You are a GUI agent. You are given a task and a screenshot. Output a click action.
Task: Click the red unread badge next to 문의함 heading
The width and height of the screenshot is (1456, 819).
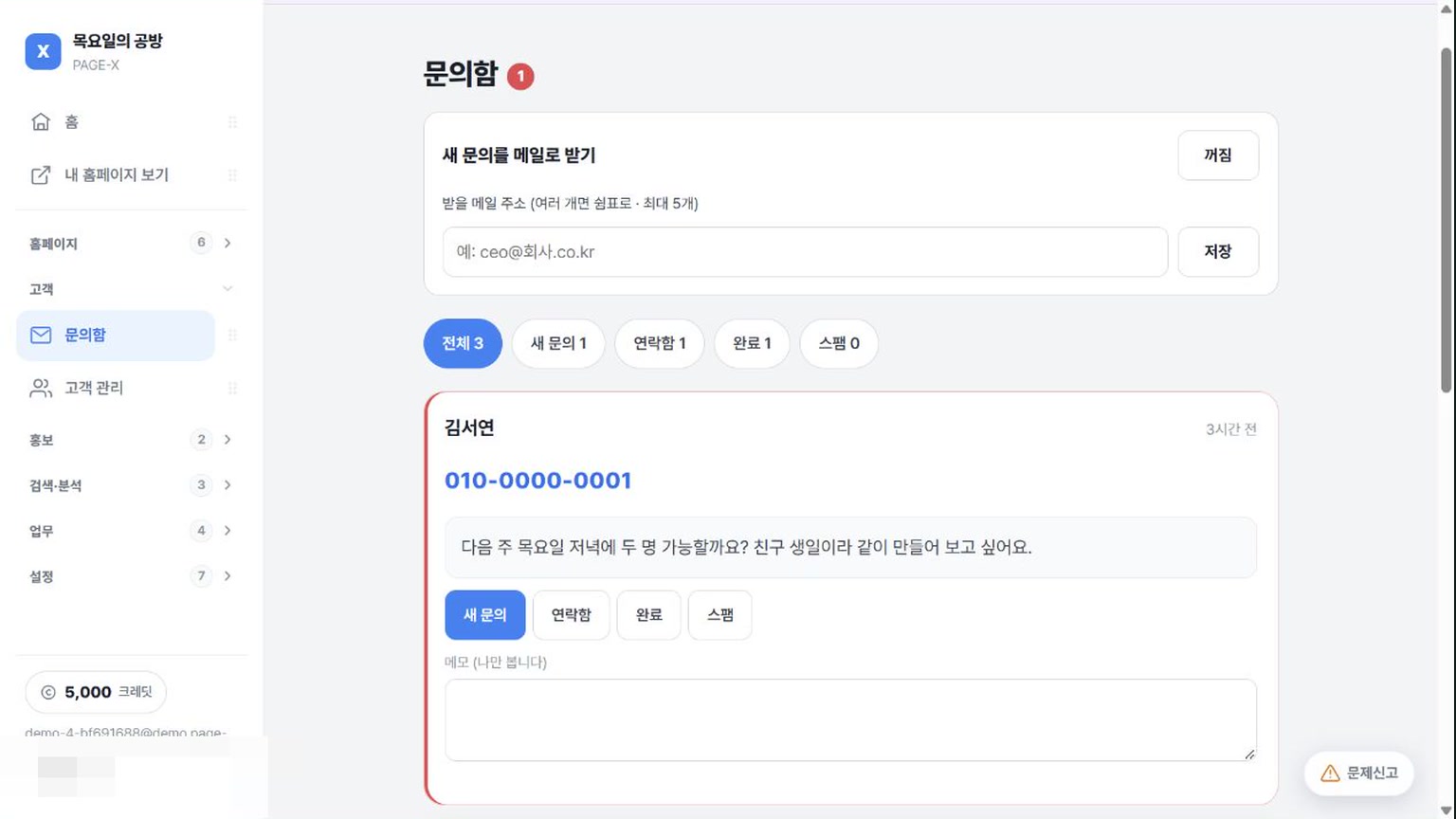click(x=520, y=76)
